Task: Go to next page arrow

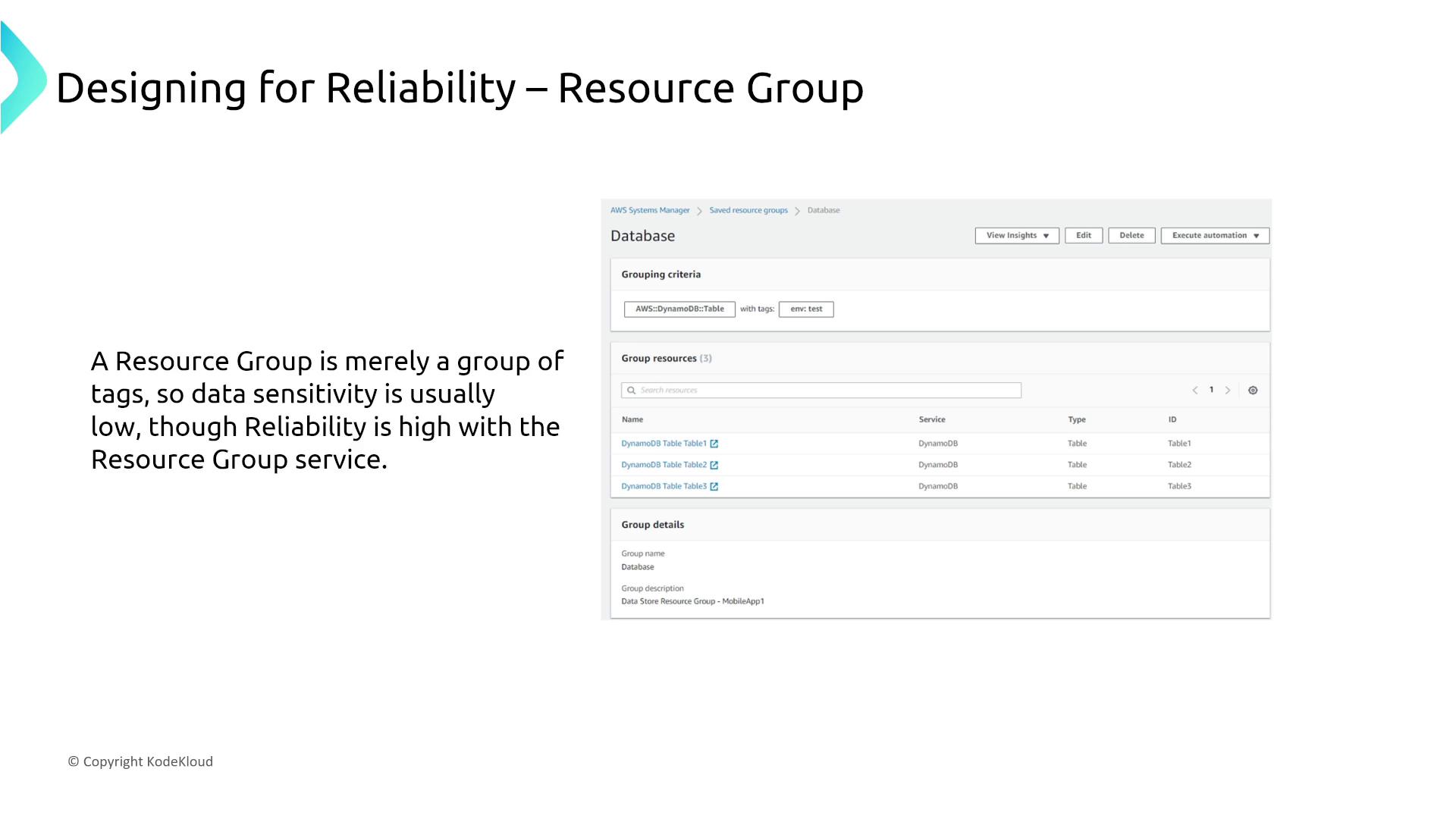Action: [1228, 391]
